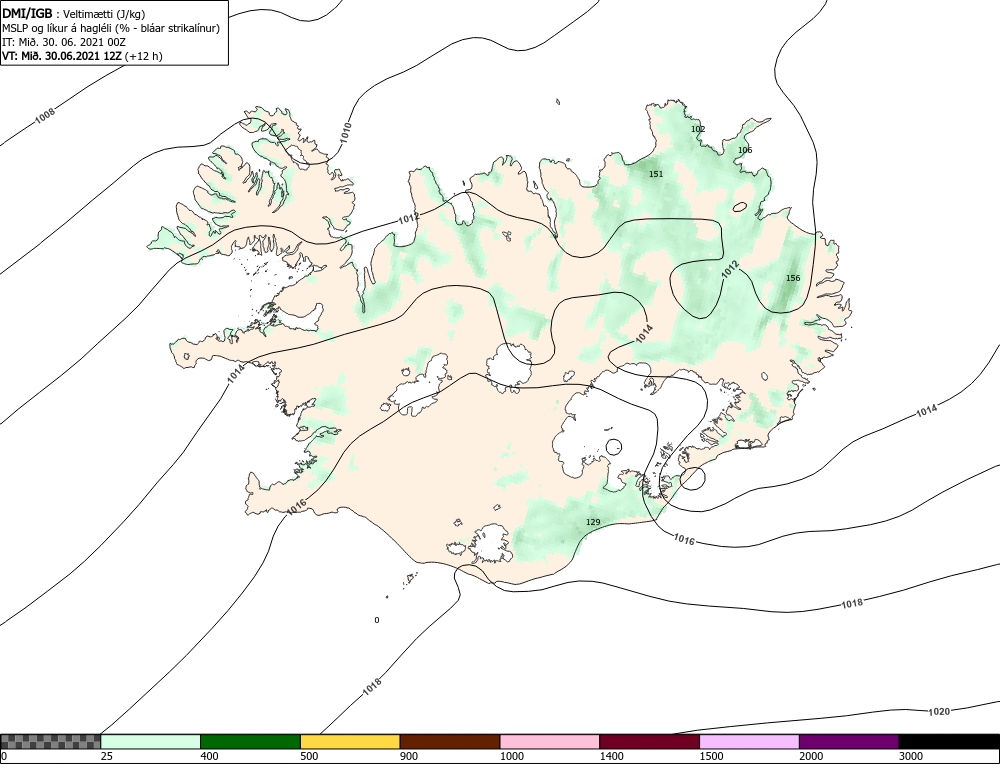
Task: Click the yellow 500–900 legend swatch
Action: [350, 741]
